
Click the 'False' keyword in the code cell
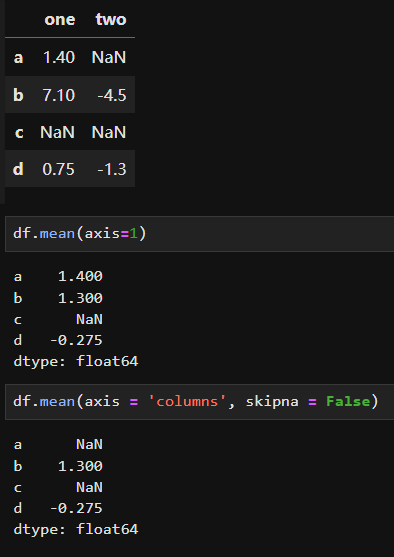coord(348,402)
